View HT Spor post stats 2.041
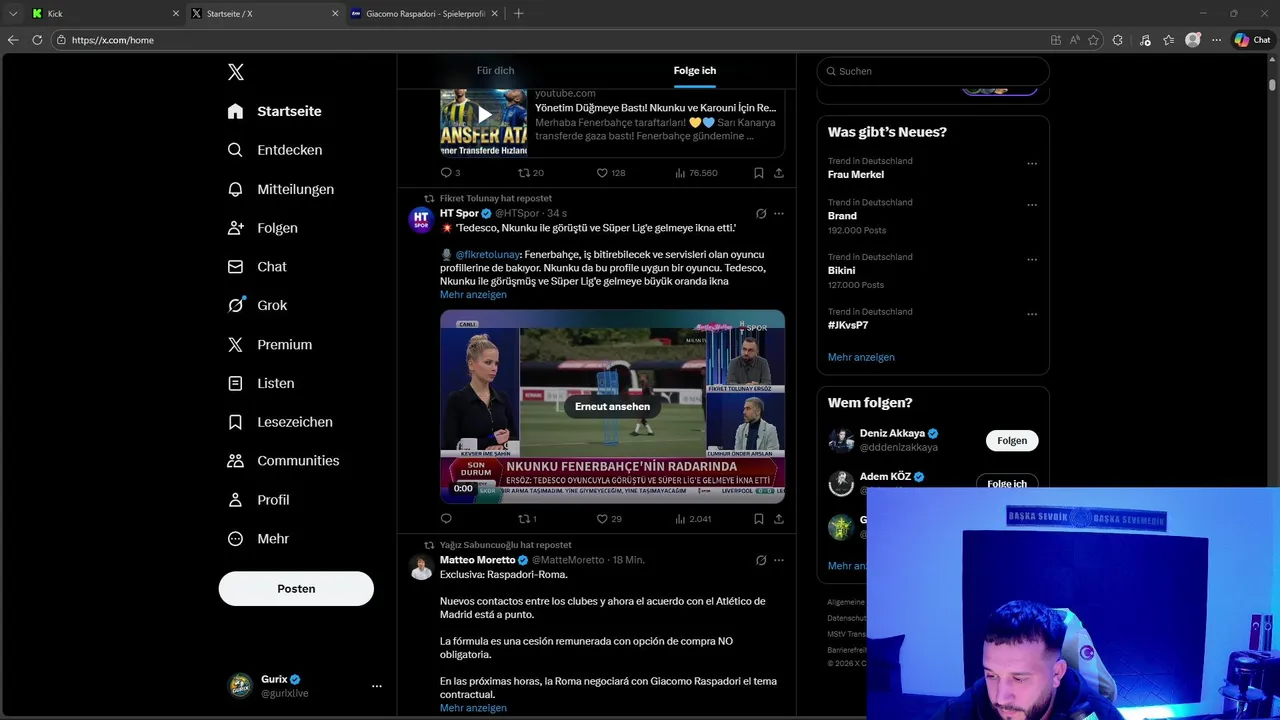The image size is (1280, 720). [693, 519]
